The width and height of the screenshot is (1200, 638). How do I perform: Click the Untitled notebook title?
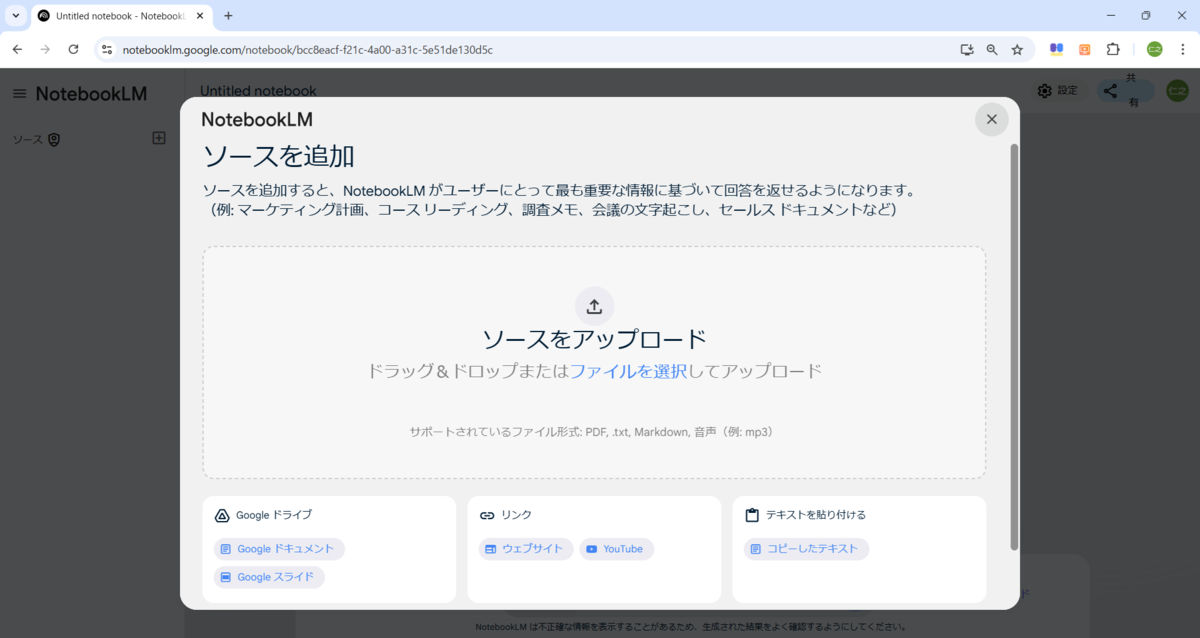pos(258,91)
